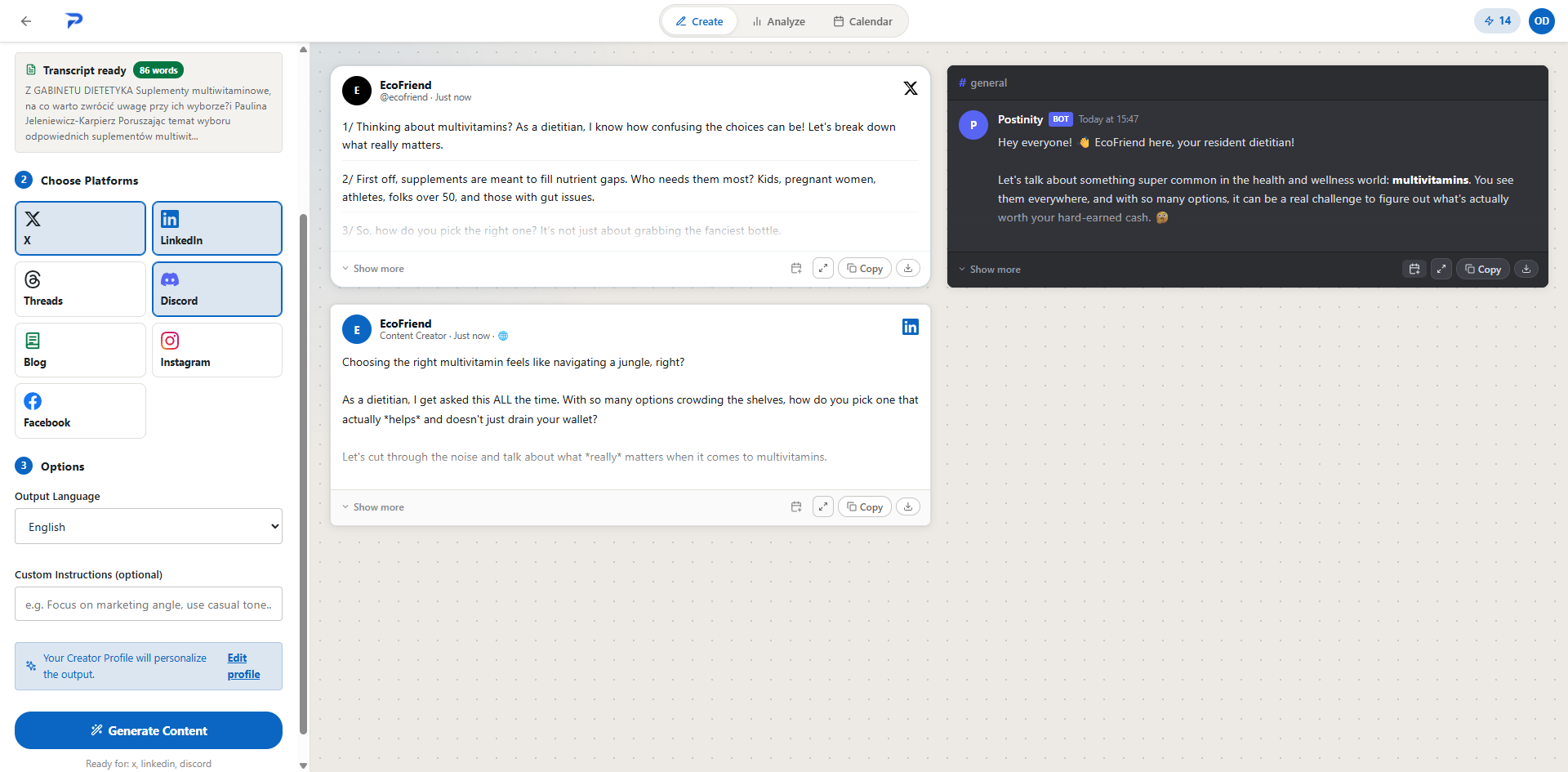Image resolution: width=1568 pixels, height=772 pixels.
Task: Click the #general channel header
Action: tap(982, 83)
